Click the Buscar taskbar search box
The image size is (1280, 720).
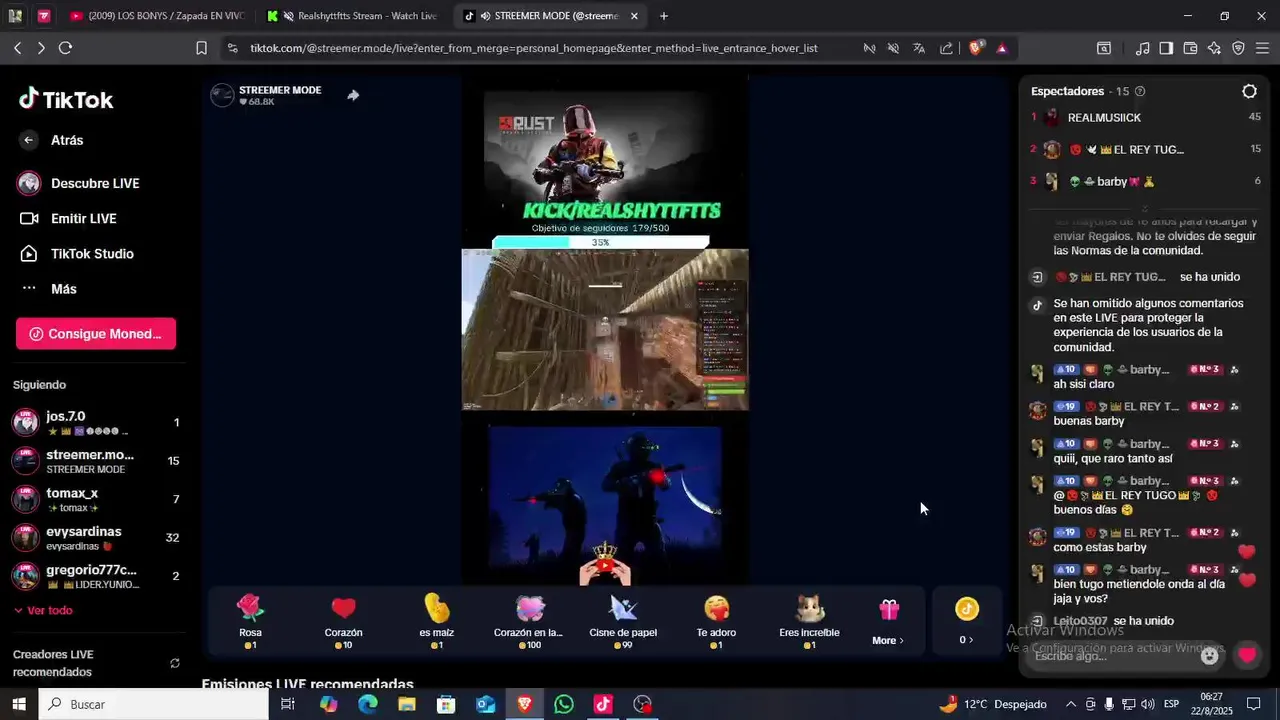coord(153,704)
